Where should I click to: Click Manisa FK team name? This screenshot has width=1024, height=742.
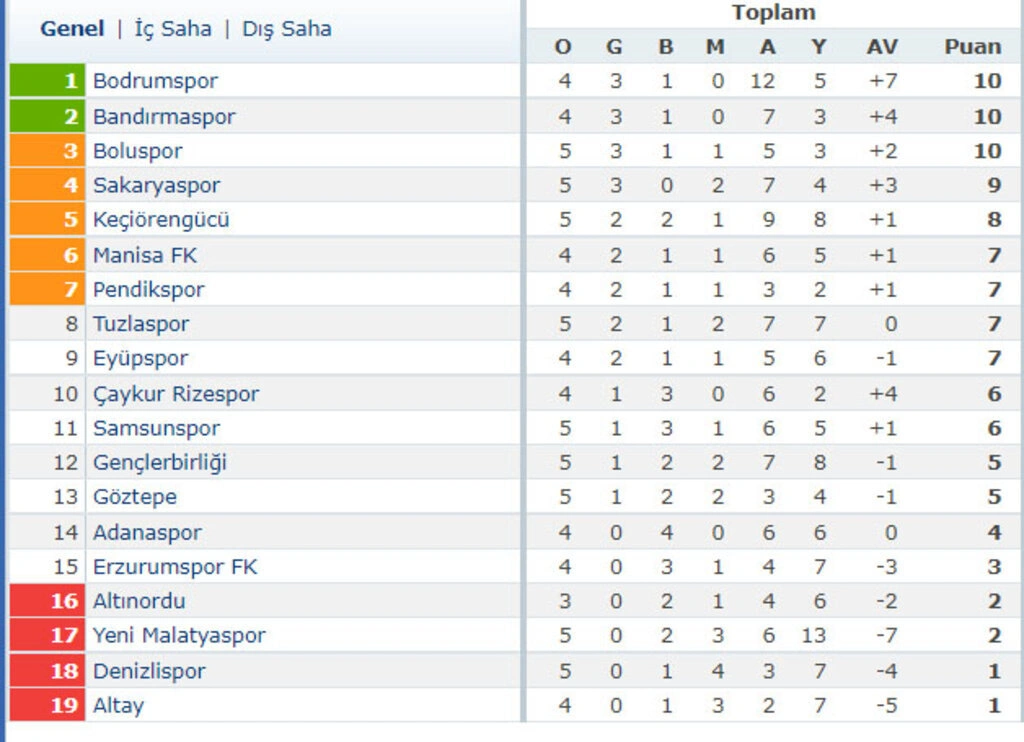(145, 255)
